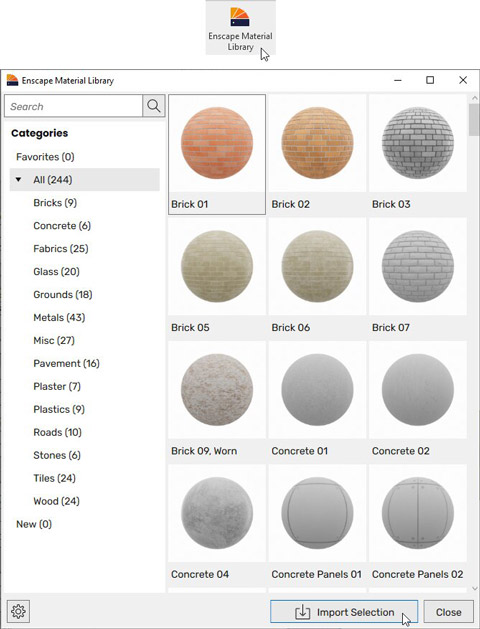Click the down arrow of material scrollbar
This screenshot has width=480, height=629.
pyautogui.click(x=475, y=588)
